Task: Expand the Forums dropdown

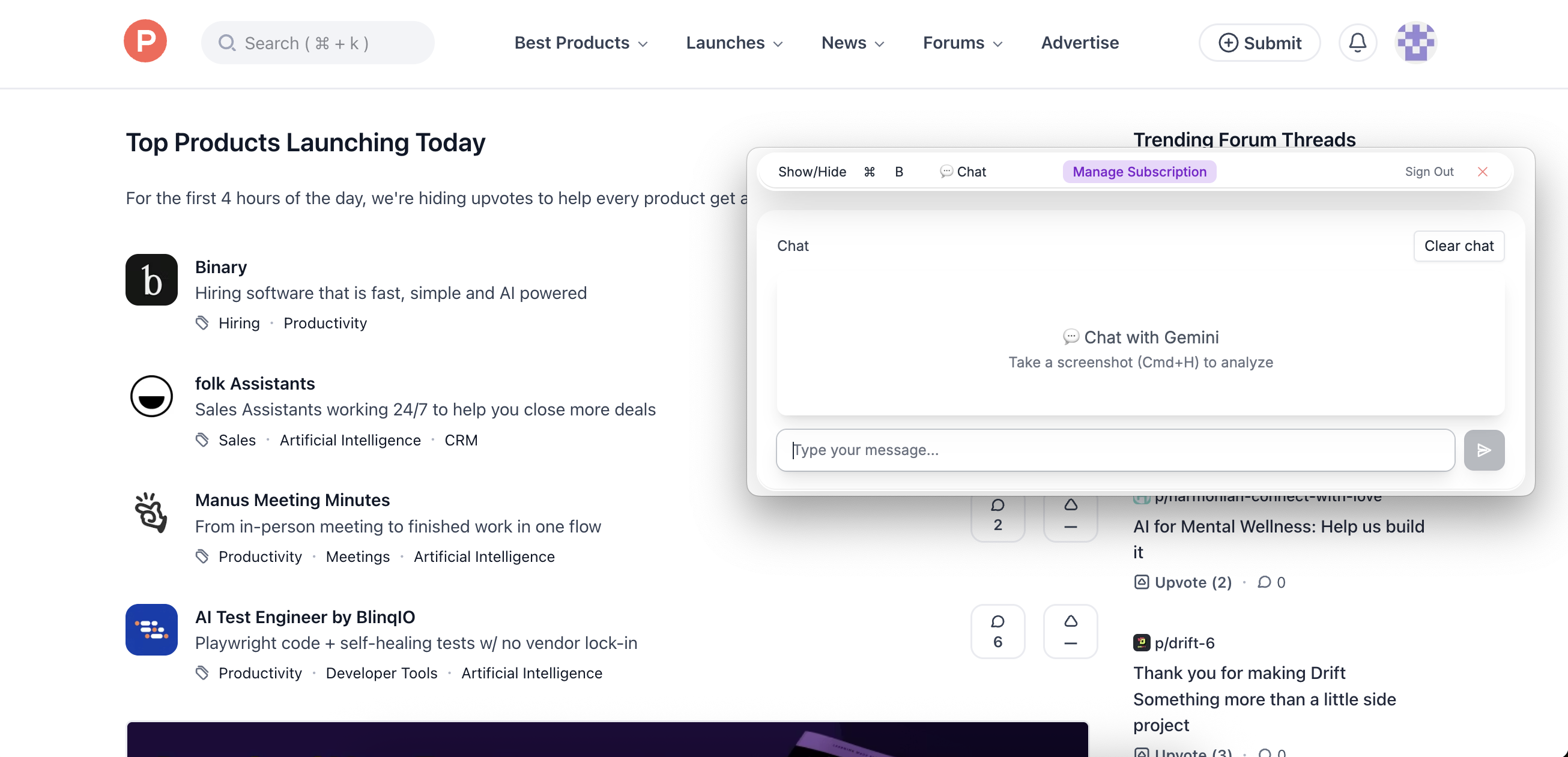Action: pos(961,43)
